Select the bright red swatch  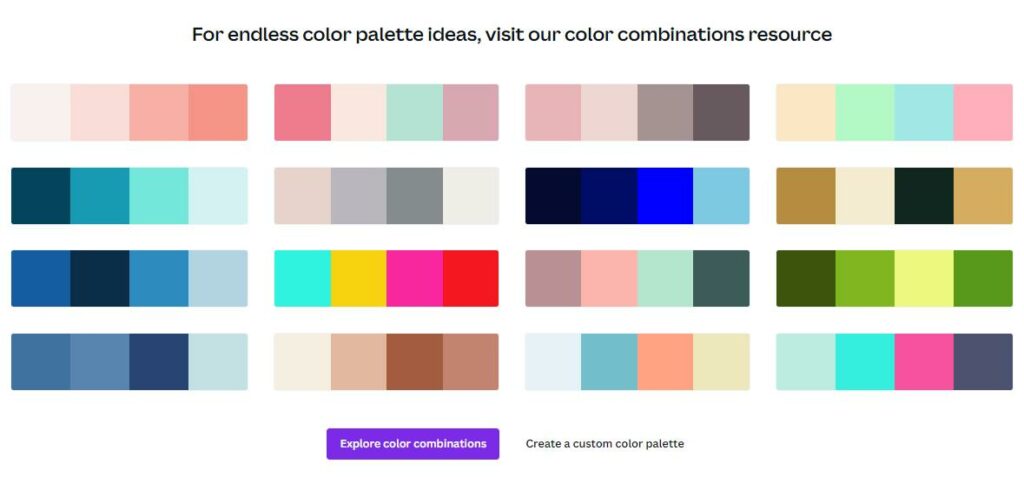(x=471, y=278)
